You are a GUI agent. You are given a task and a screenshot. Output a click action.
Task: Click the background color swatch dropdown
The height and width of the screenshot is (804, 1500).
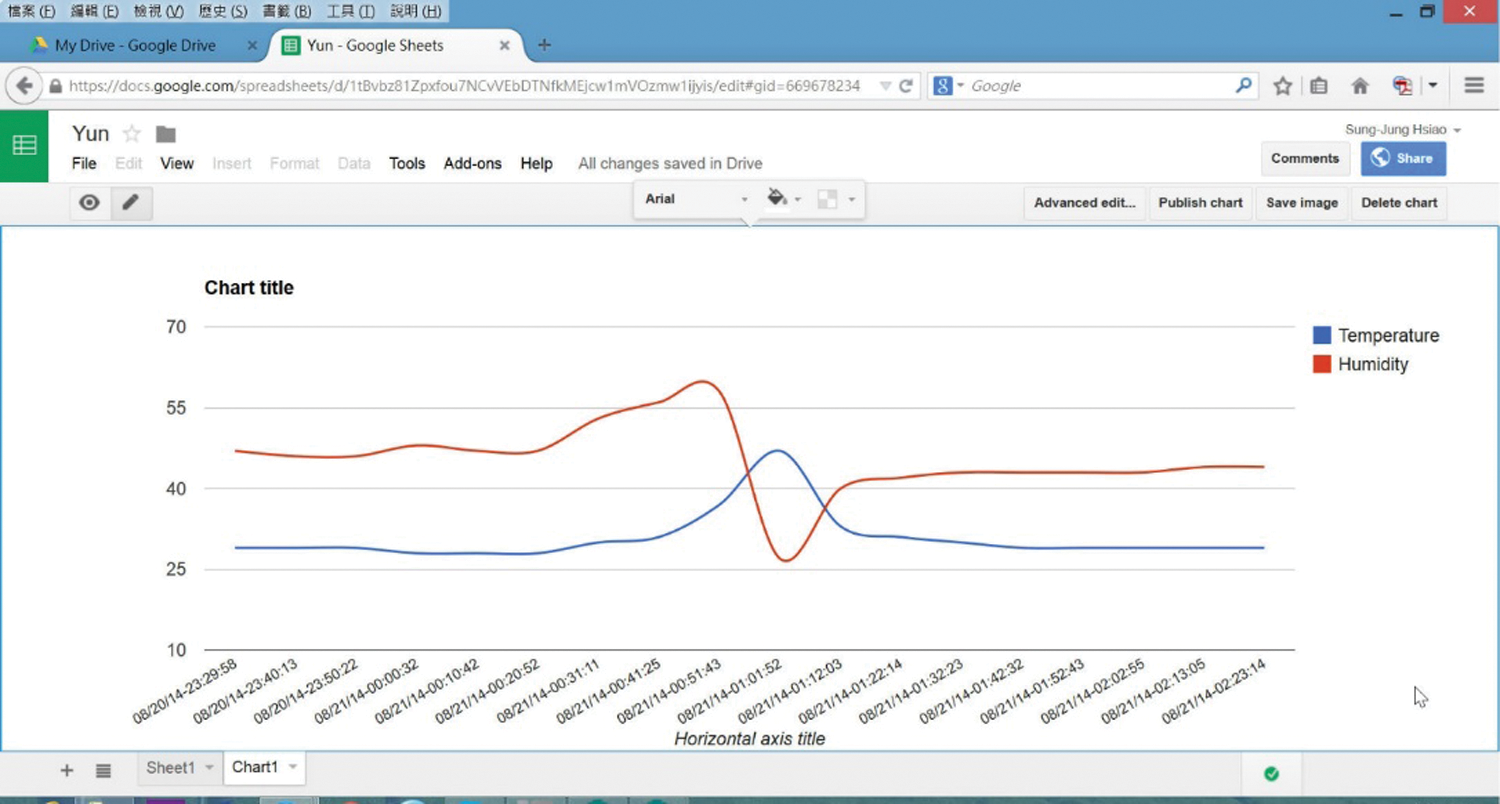pyautogui.click(x=836, y=199)
